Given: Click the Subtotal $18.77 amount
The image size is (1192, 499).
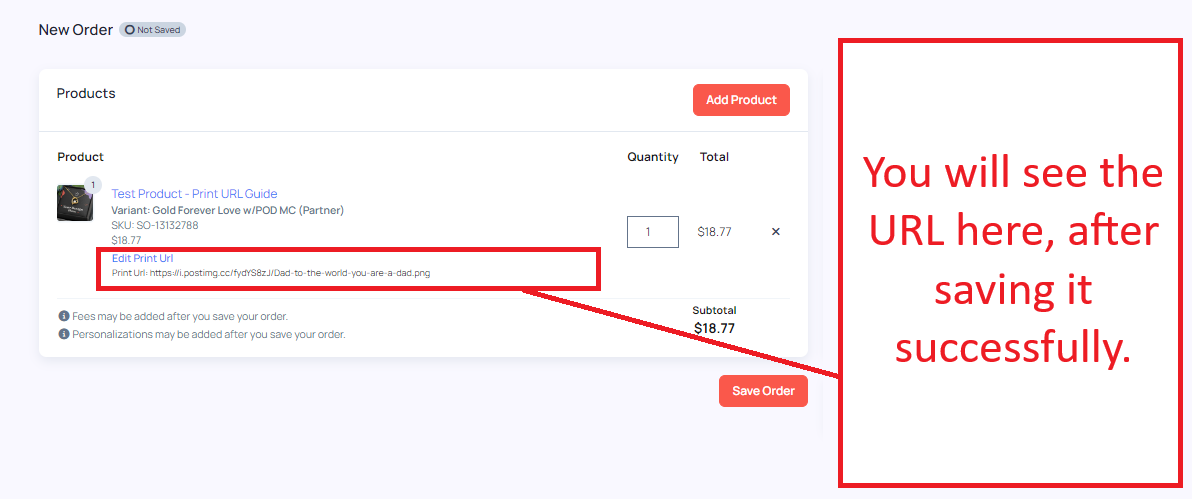Looking at the screenshot, I should pos(715,328).
